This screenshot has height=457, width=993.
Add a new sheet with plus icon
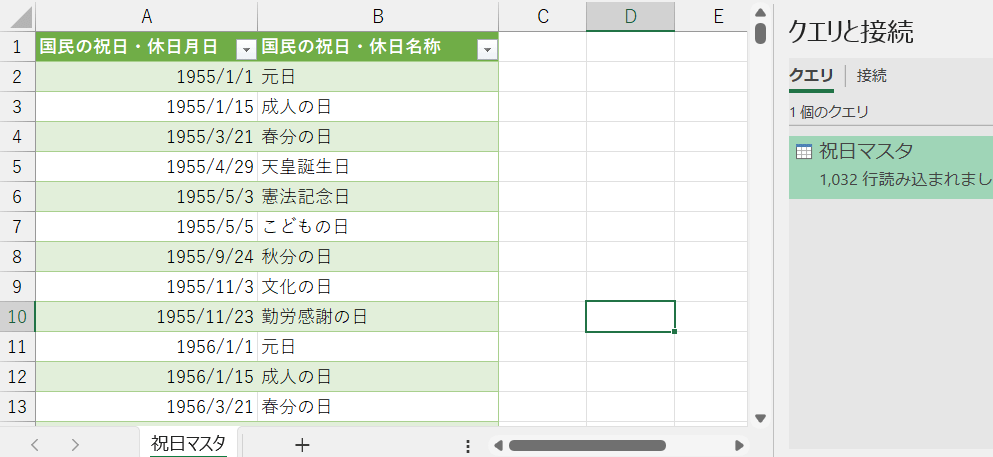pyautogui.click(x=302, y=445)
